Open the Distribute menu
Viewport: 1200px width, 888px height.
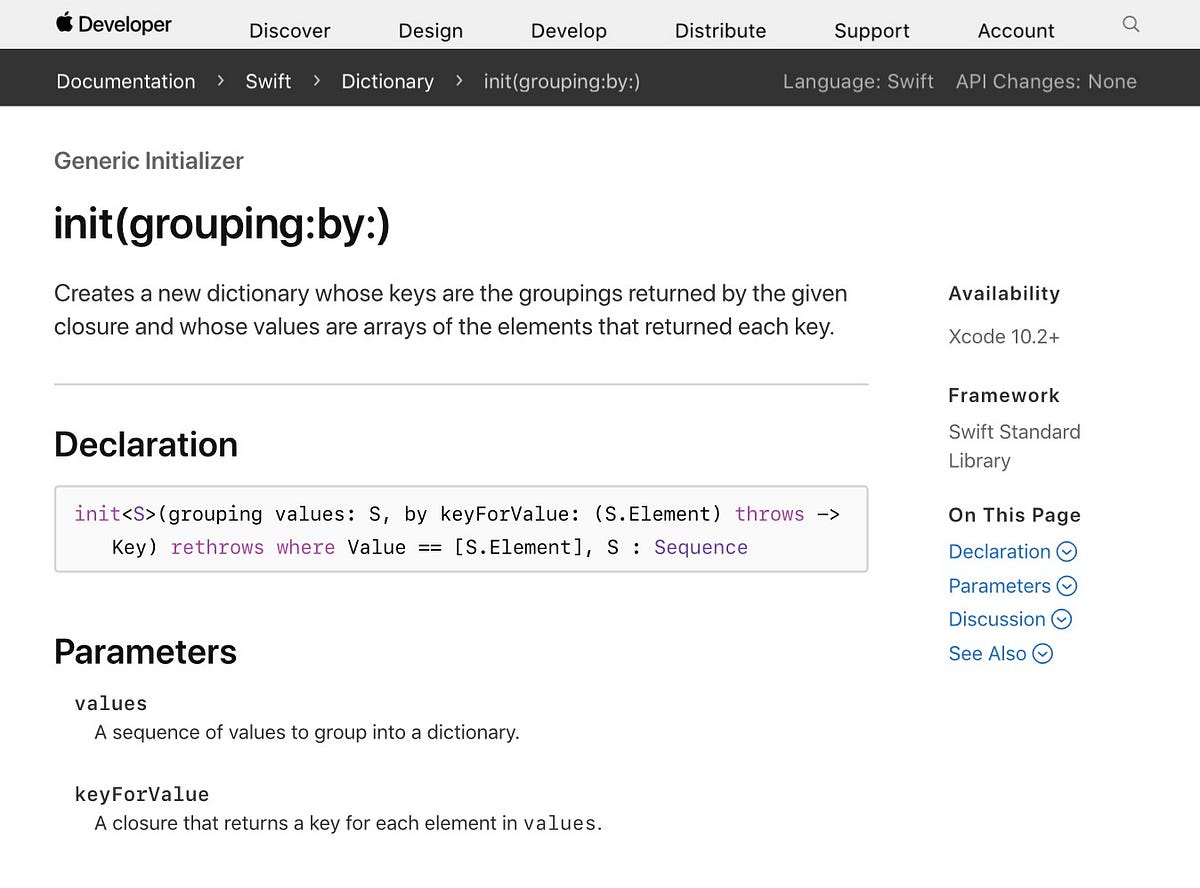click(x=720, y=31)
